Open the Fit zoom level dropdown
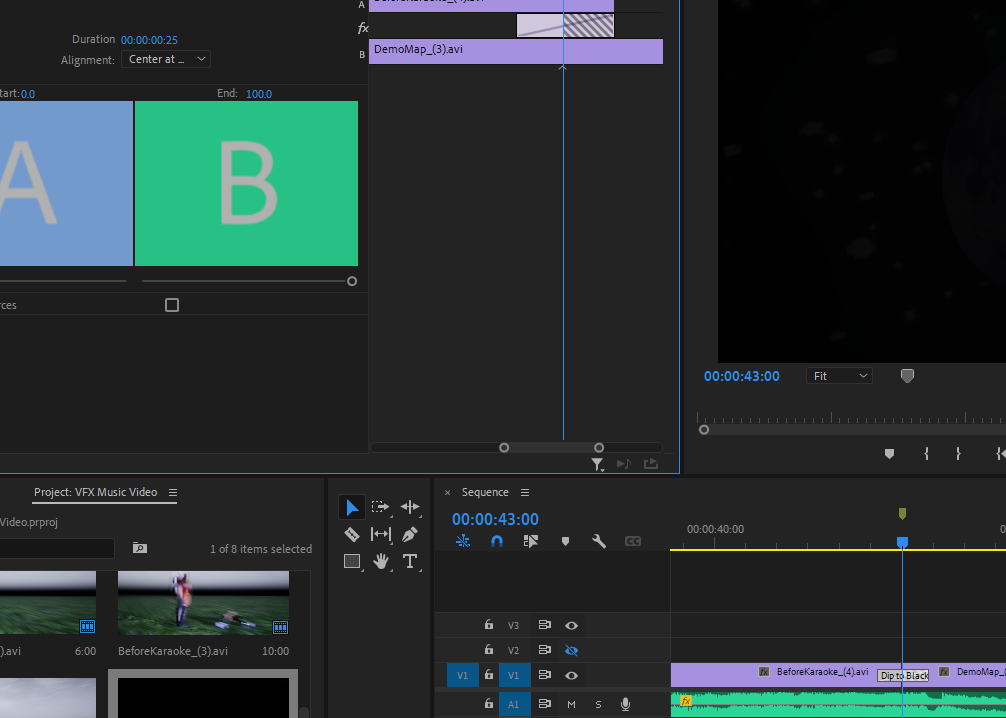This screenshot has width=1006, height=718. point(839,376)
